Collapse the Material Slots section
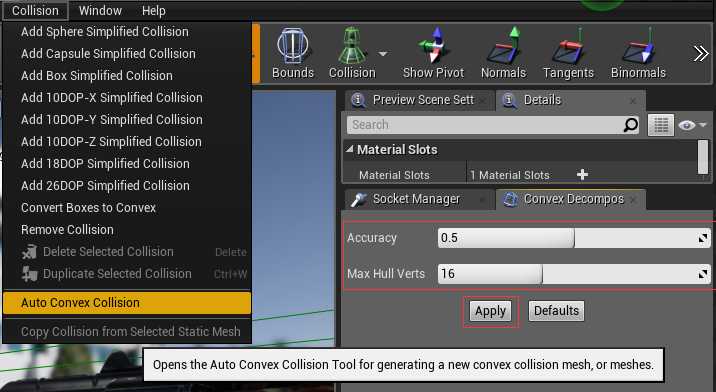This screenshot has height=392, width=716. pos(350,149)
